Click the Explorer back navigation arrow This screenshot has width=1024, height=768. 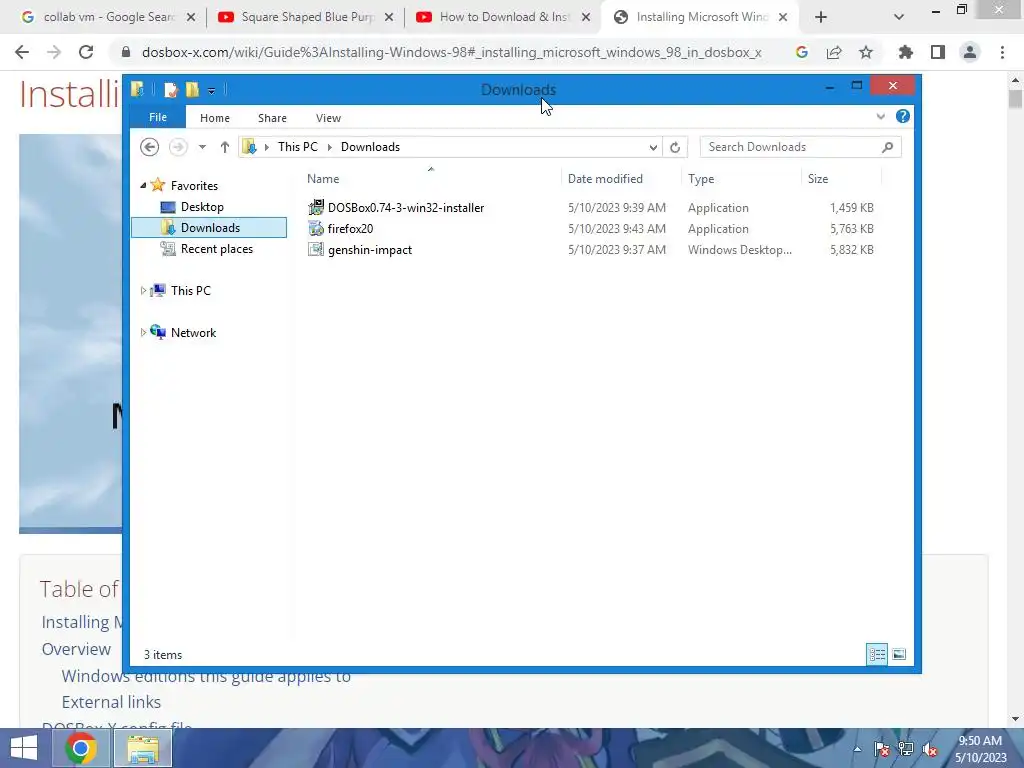(x=150, y=147)
